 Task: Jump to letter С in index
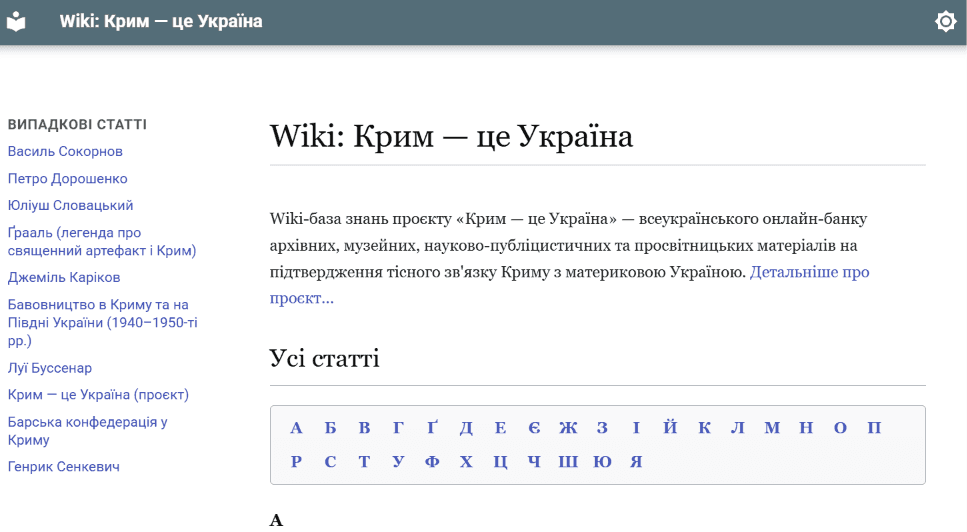tap(331, 461)
